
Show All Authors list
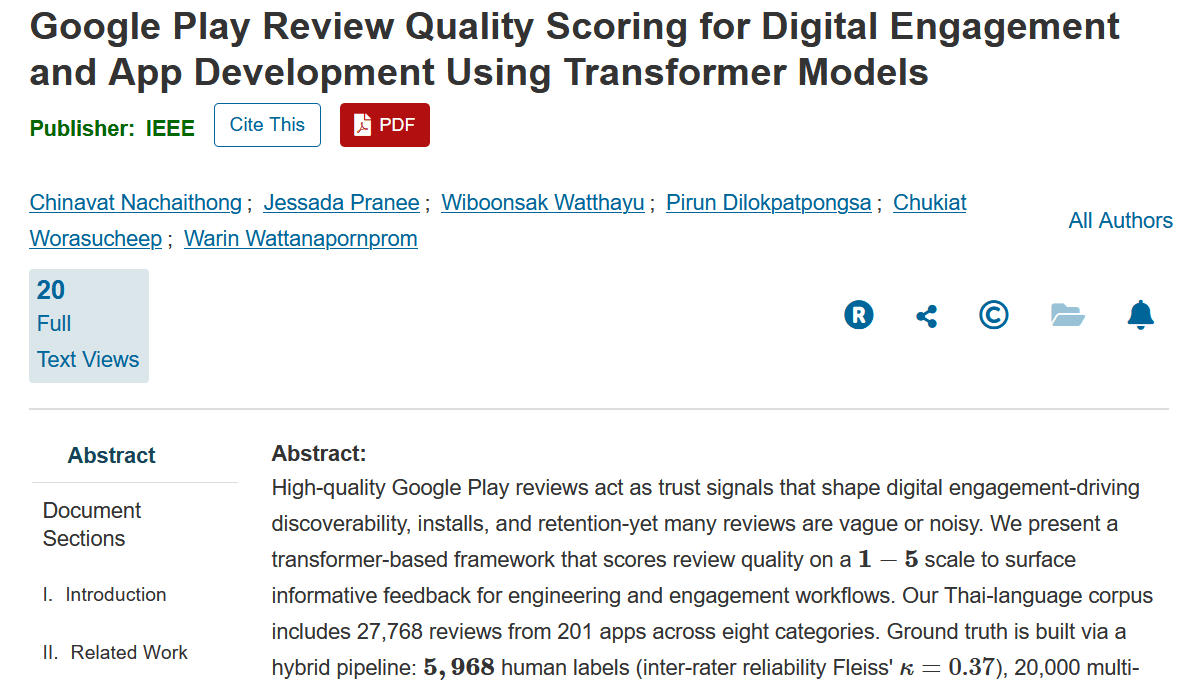[1120, 221]
